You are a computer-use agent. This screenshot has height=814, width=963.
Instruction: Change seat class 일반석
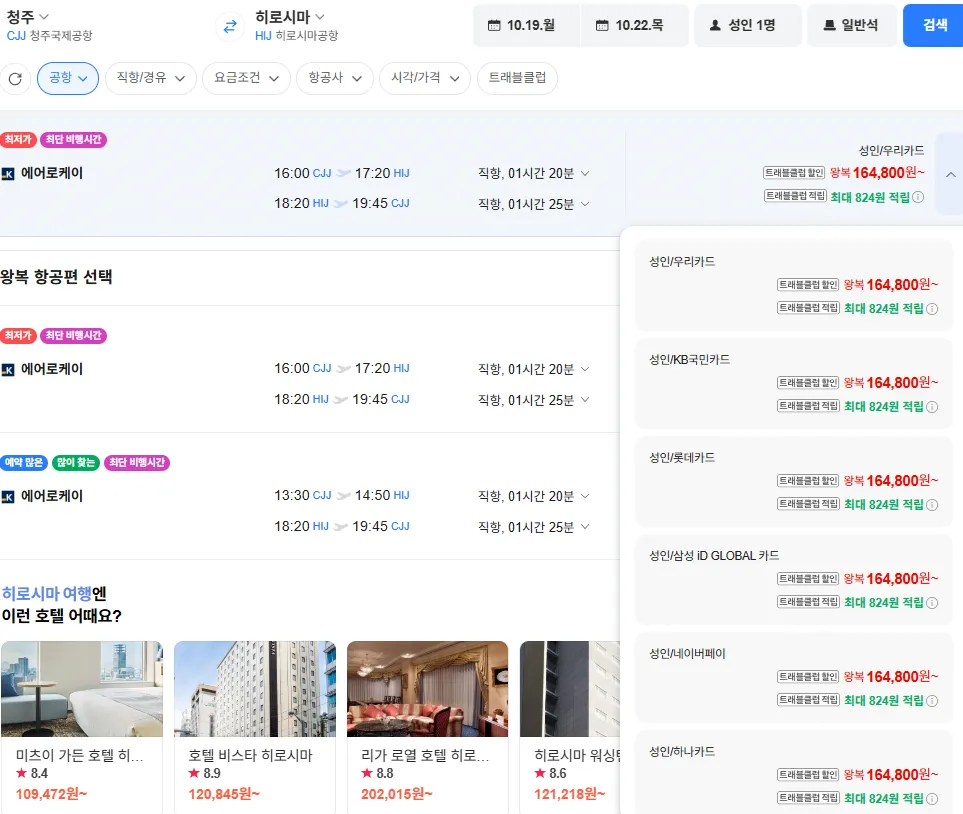click(852, 25)
